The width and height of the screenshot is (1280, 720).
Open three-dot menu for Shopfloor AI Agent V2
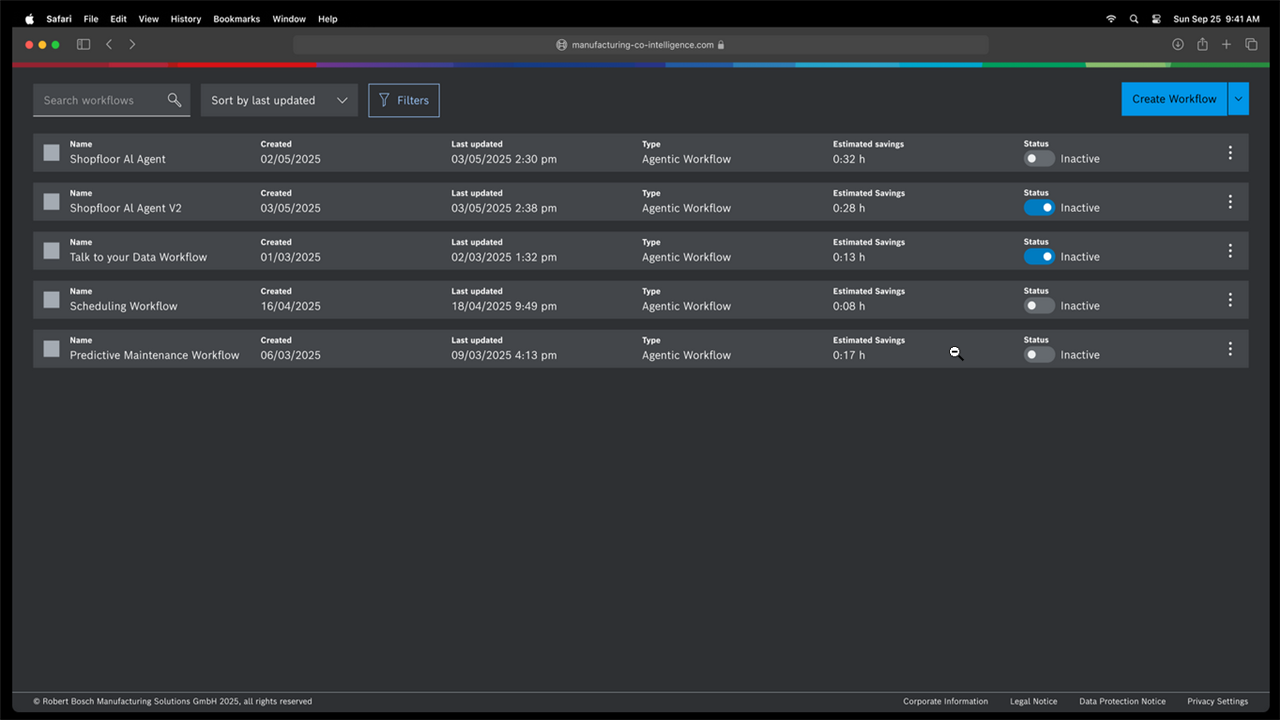tap(1230, 202)
